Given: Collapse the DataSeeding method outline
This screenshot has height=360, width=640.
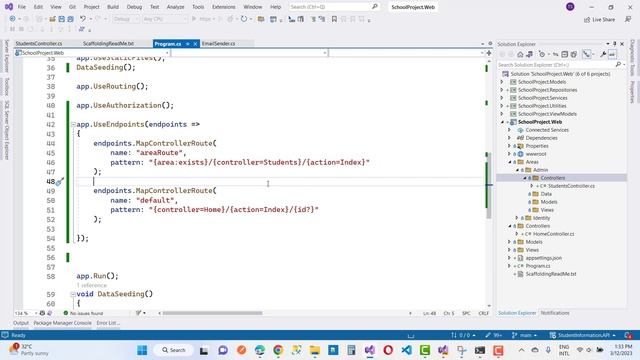Looking at the screenshot, I should tap(73, 294).
